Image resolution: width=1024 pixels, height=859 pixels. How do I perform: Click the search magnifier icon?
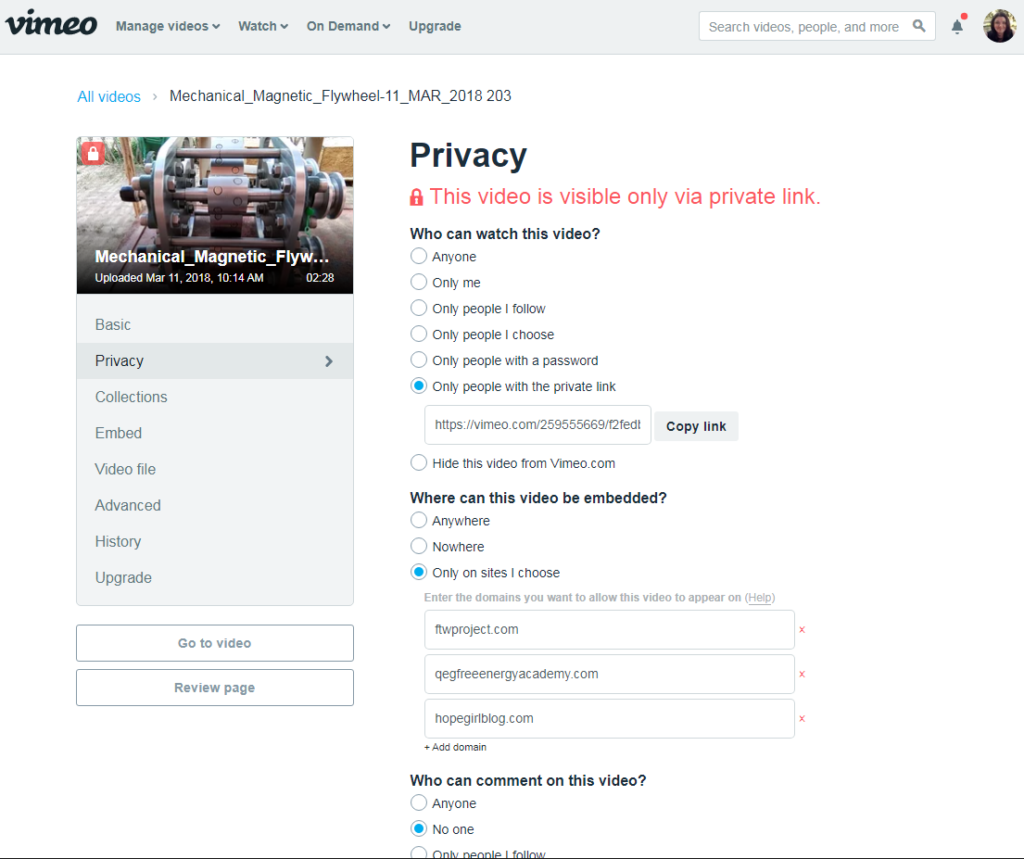coord(919,26)
